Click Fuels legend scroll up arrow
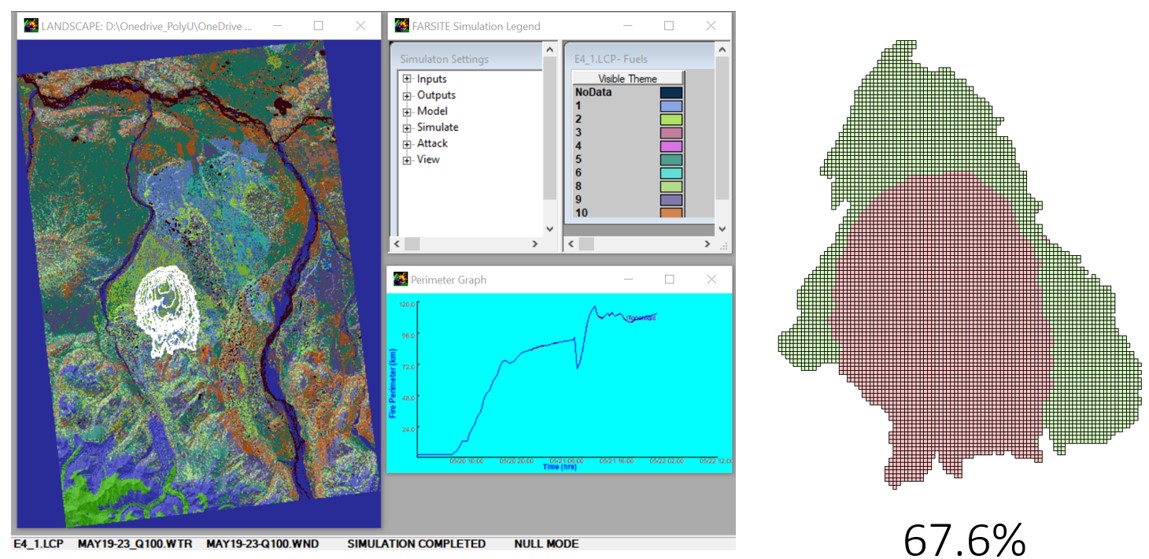This screenshot has height=559, width=1149. pos(722,49)
